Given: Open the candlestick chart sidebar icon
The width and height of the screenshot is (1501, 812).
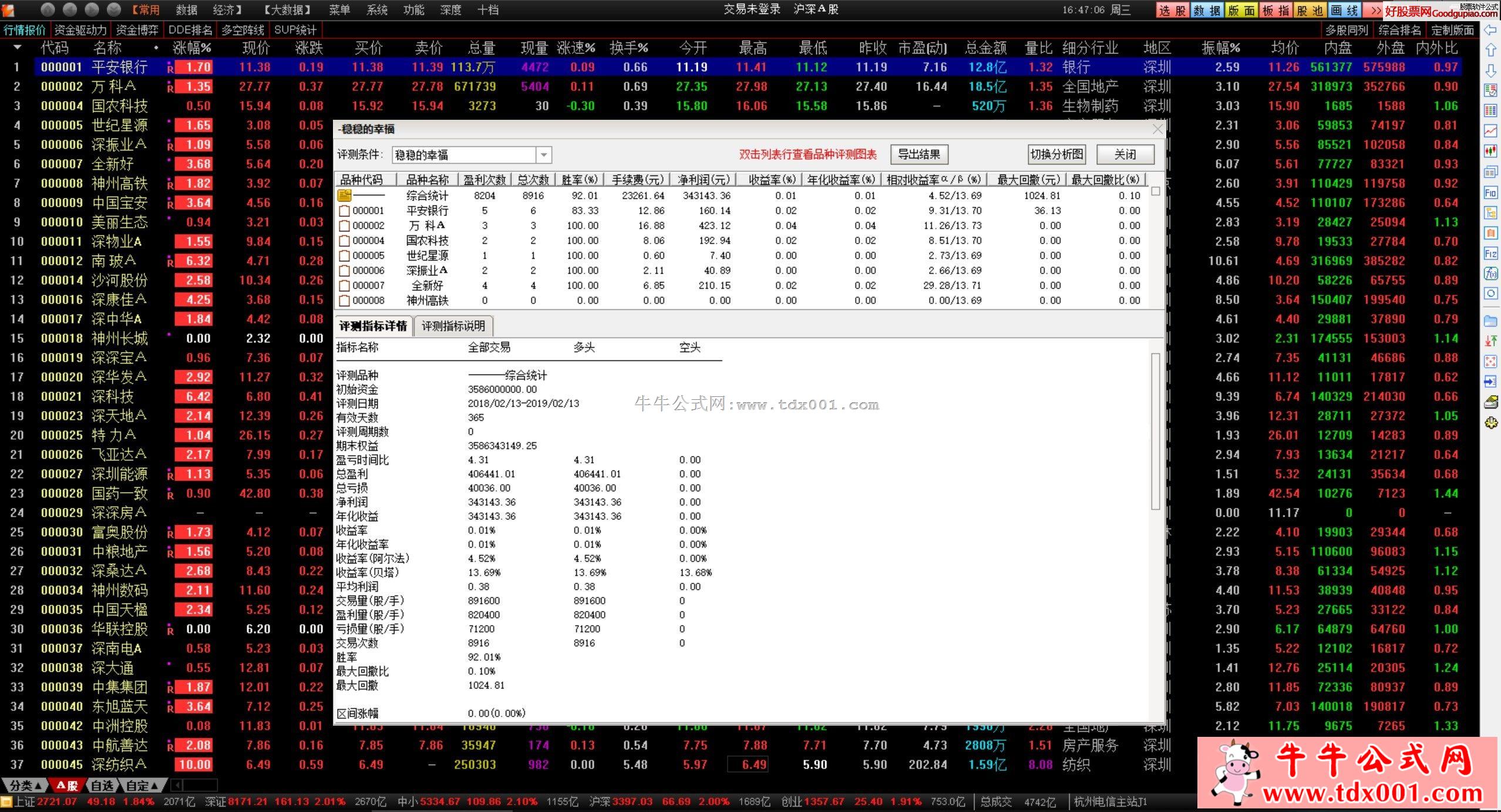Looking at the screenshot, I should (1490, 151).
